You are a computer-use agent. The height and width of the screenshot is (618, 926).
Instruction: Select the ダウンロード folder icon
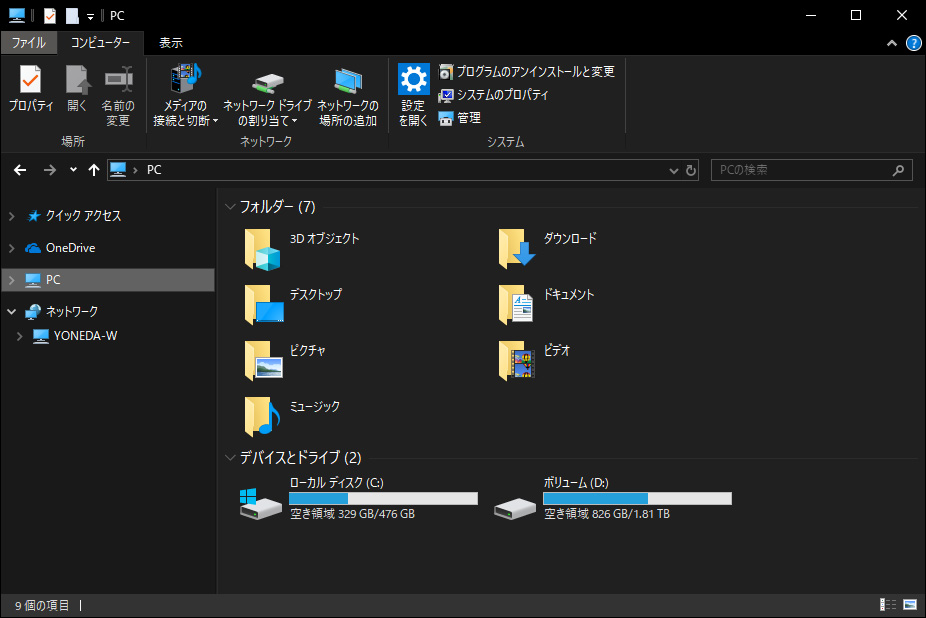[517, 250]
